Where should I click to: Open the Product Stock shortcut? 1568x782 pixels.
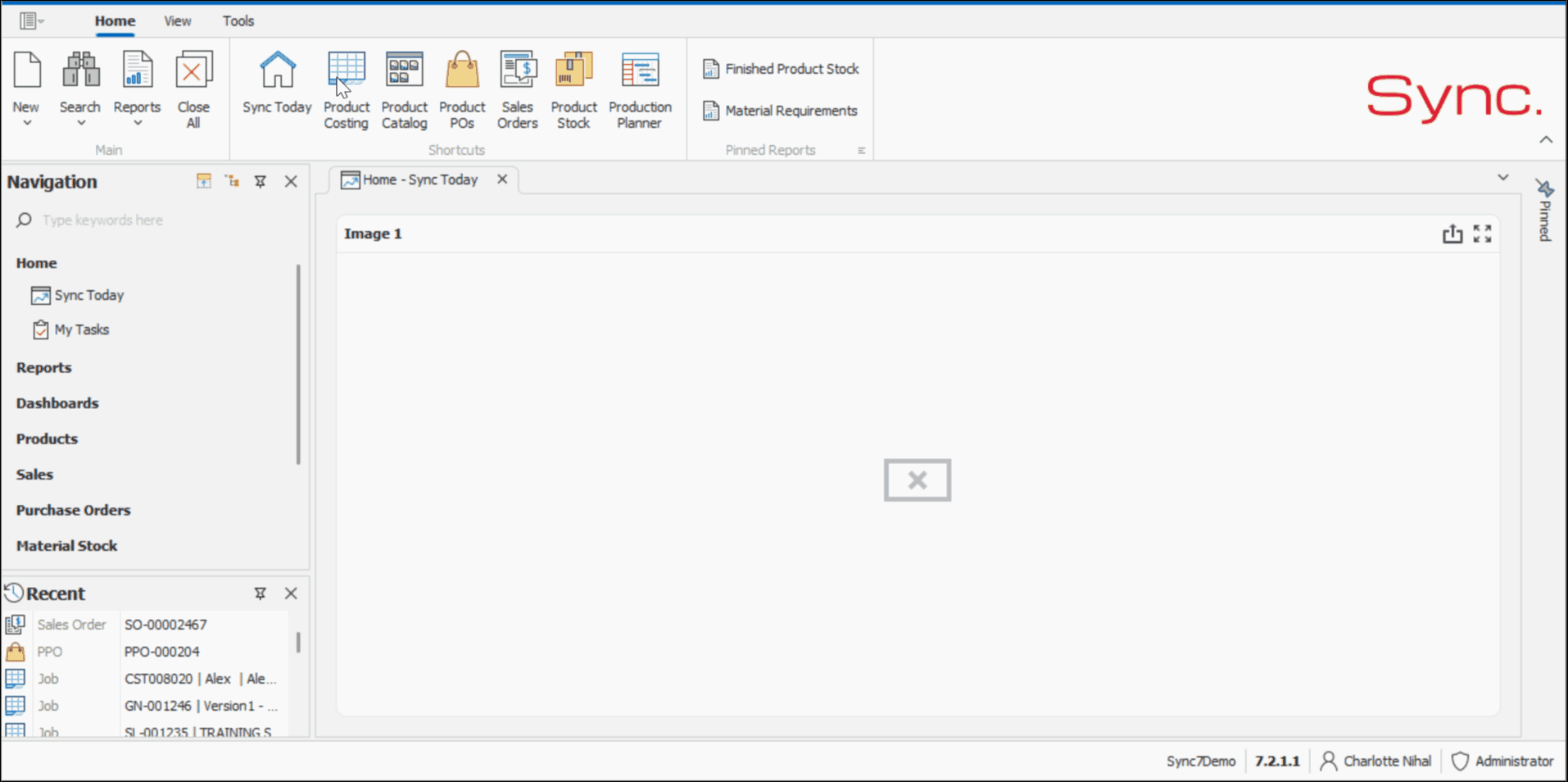point(573,90)
